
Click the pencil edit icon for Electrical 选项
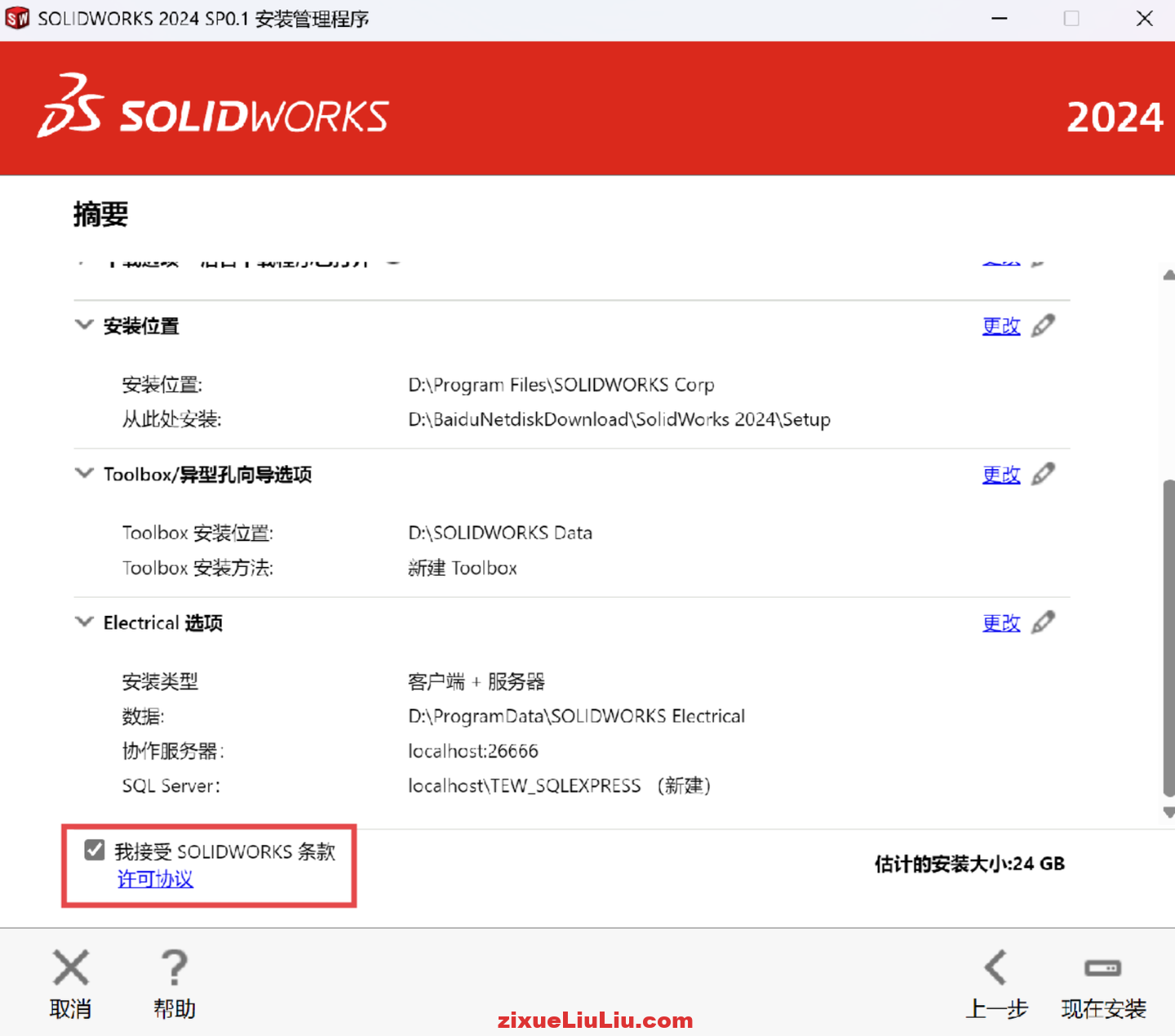(1044, 622)
